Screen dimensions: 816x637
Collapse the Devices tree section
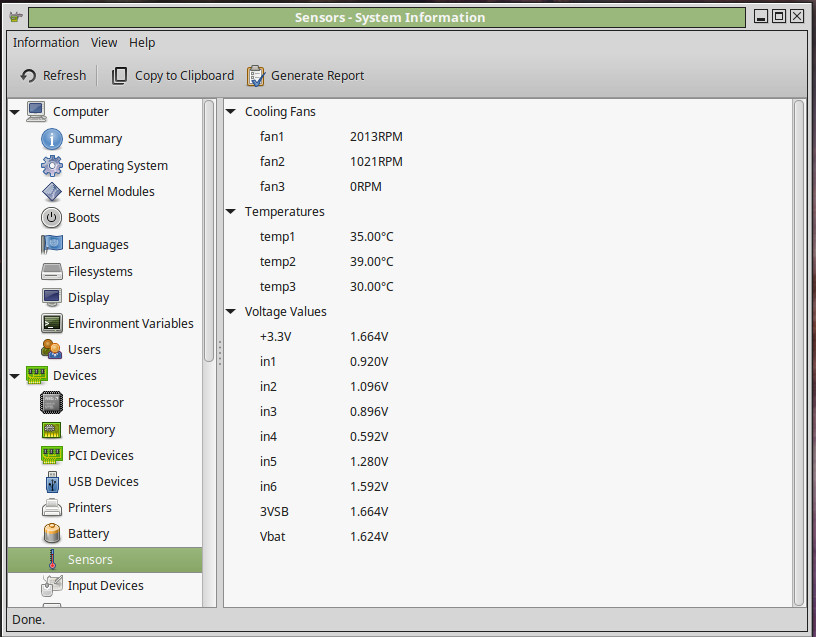15,377
